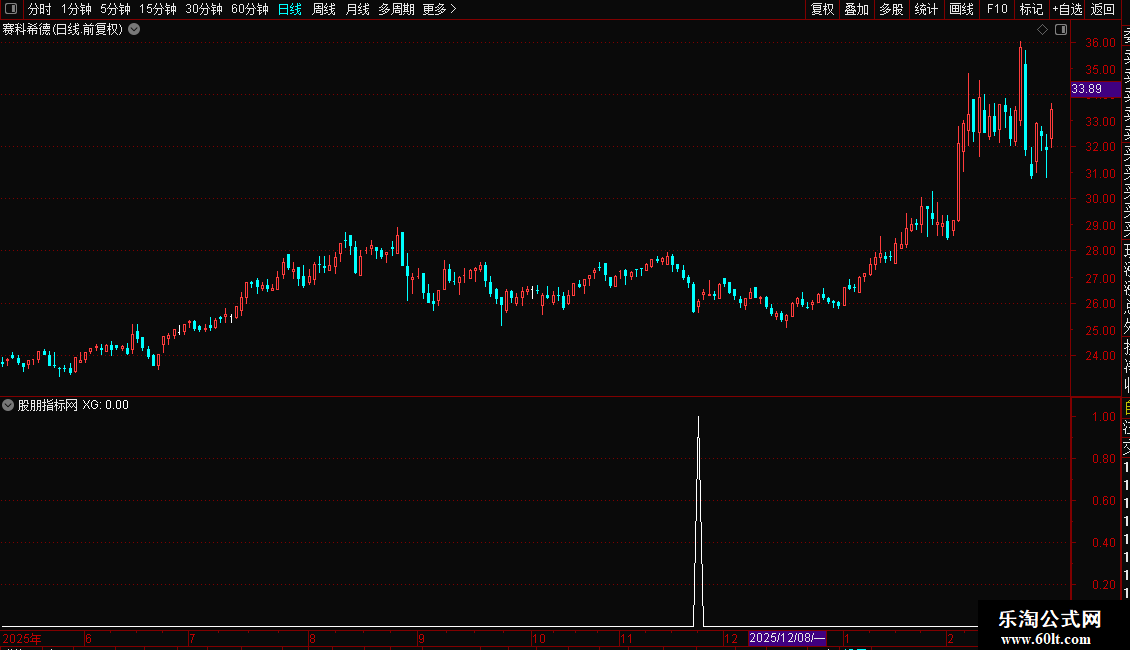Add stock with +自选 button
Screen dimensions: 1130x650
(1067, 9)
